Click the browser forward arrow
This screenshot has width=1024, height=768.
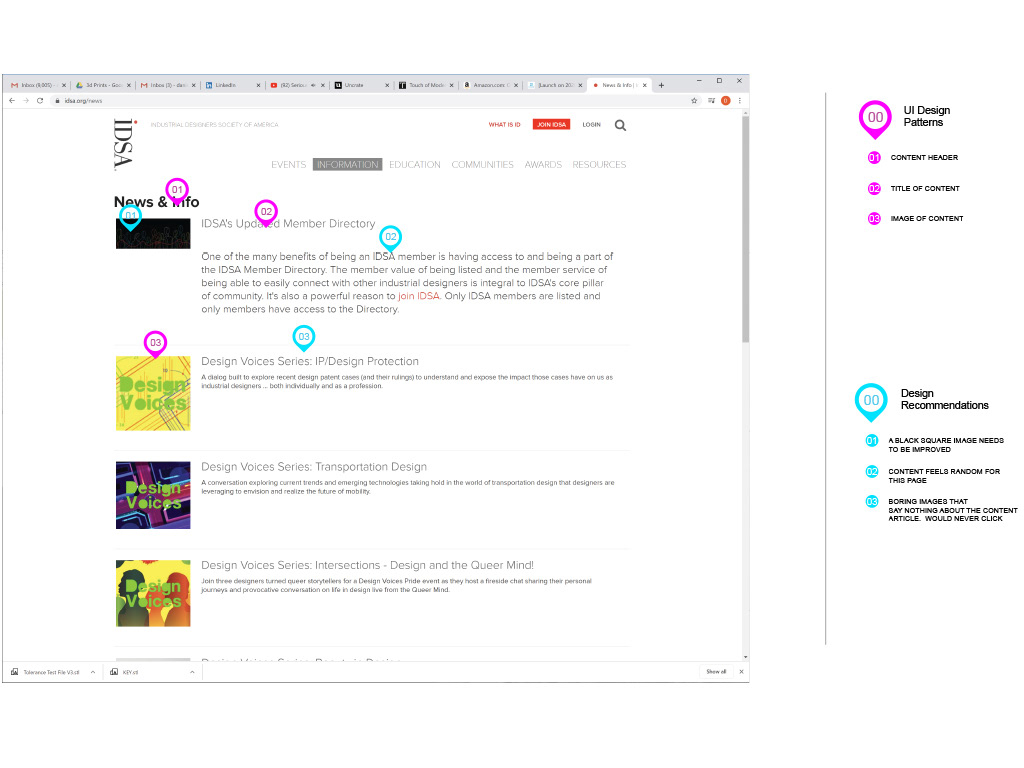[x=26, y=101]
